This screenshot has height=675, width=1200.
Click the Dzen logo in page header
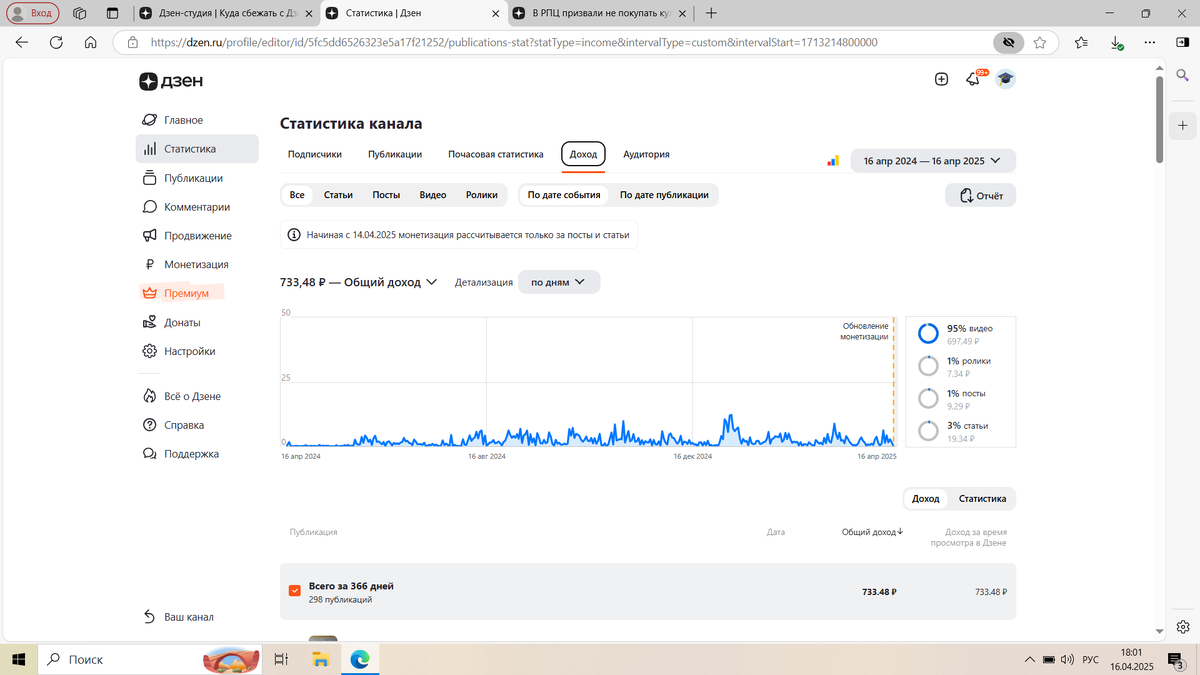coord(170,82)
